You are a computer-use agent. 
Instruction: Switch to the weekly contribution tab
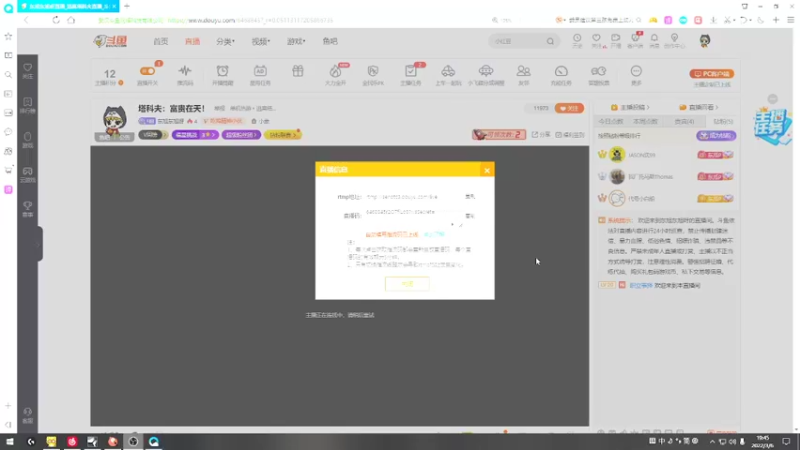pyautogui.click(x=645, y=121)
